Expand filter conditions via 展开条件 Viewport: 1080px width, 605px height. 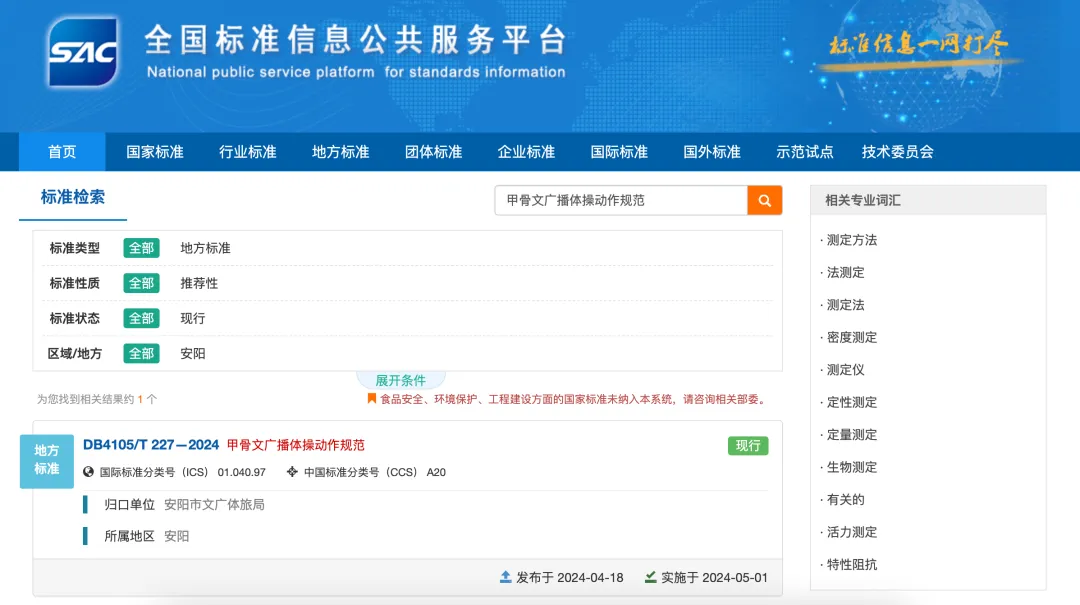[401, 380]
